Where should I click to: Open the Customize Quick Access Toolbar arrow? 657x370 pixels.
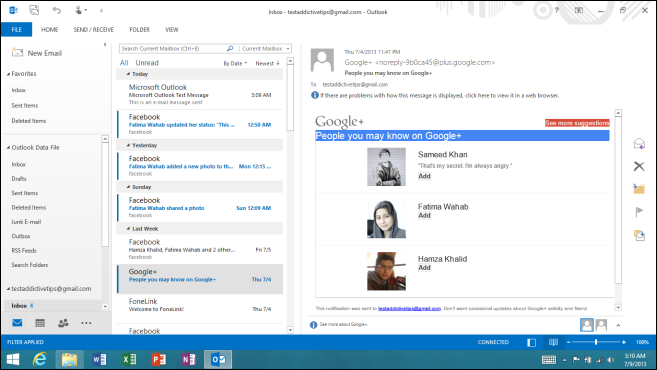101,10
